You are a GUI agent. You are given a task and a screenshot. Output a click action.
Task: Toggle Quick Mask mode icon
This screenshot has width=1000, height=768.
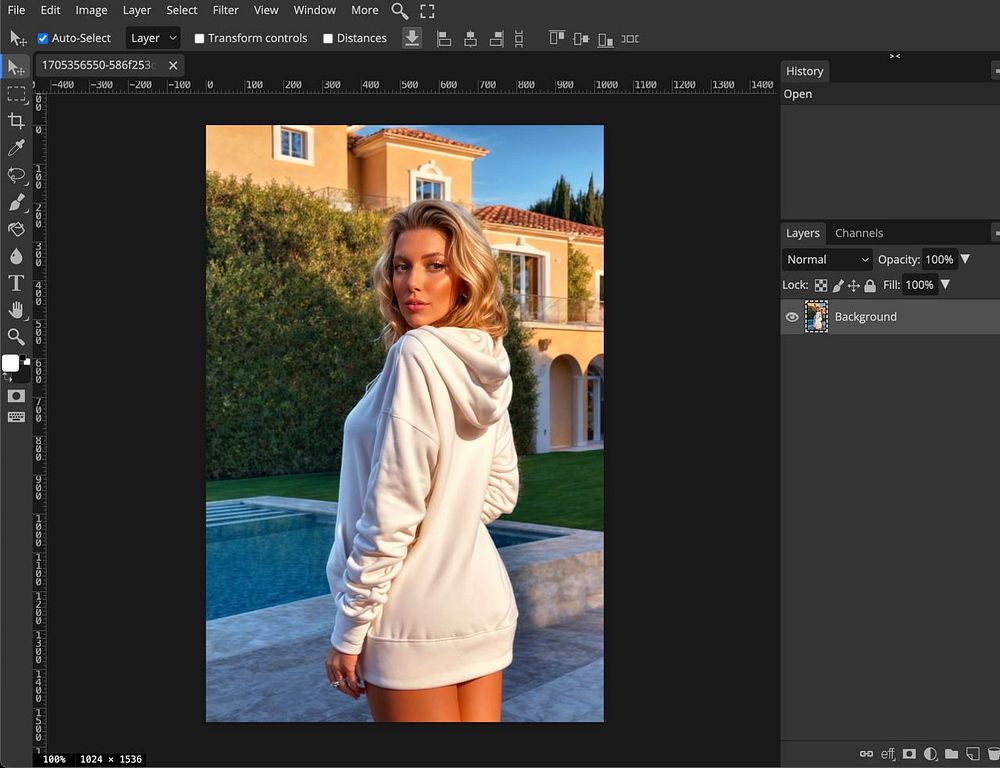pyautogui.click(x=17, y=396)
